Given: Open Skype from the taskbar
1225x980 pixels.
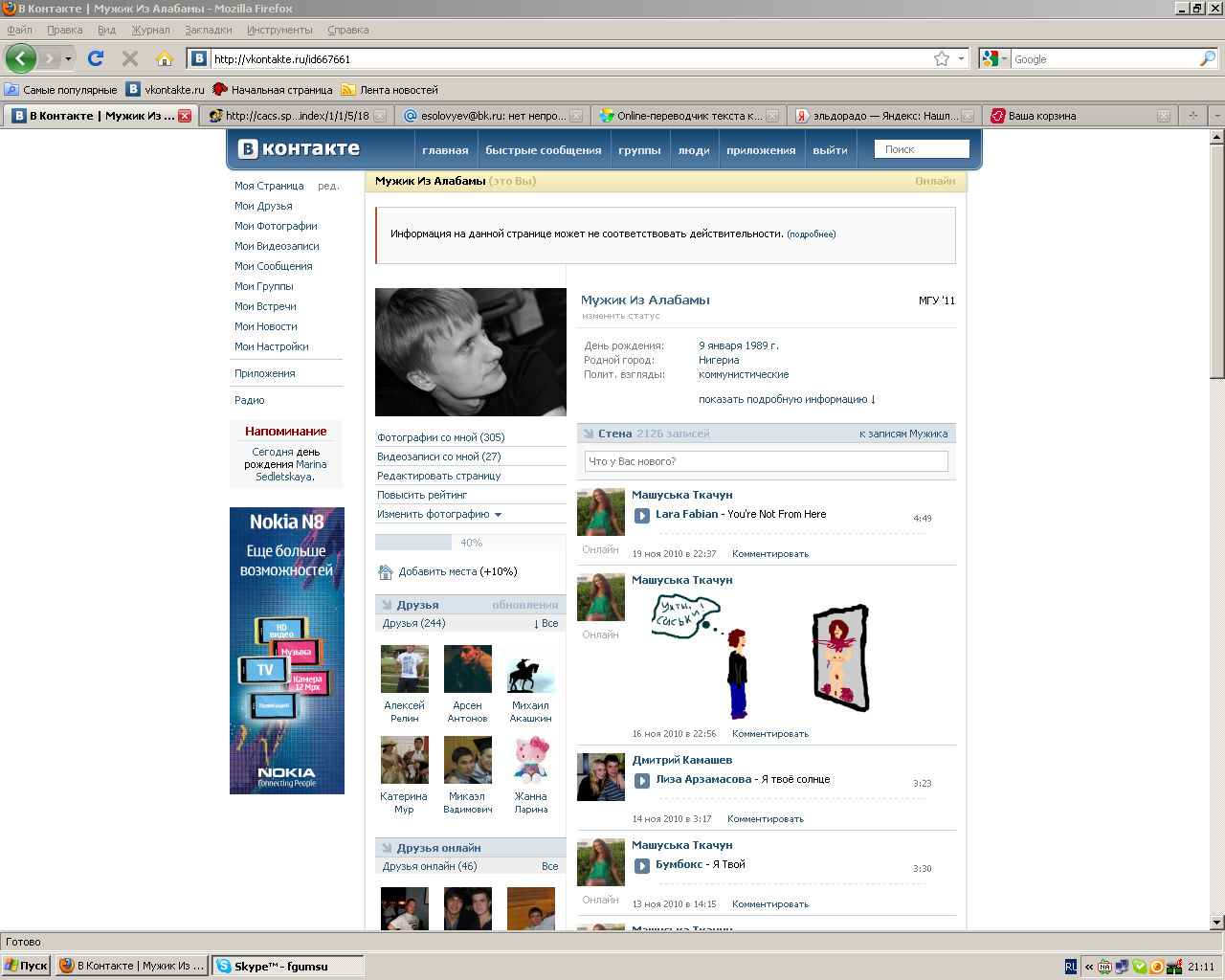Looking at the screenshot, I should [288, 966].
